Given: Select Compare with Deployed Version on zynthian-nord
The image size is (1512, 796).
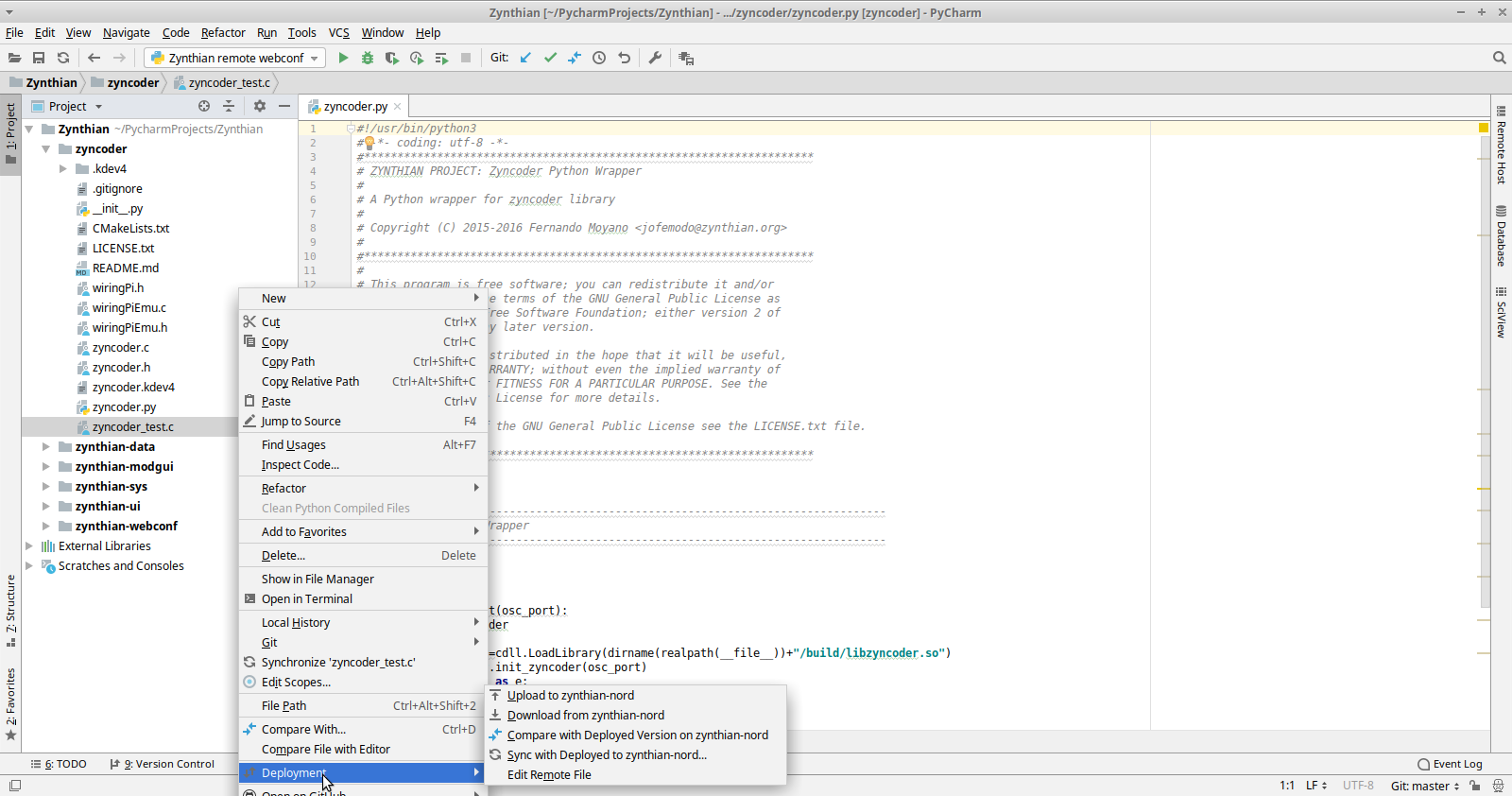Looking at the screenshot, I should click(636, 735).
